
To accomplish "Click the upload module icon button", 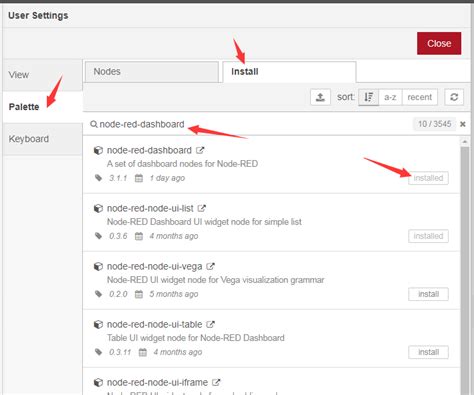I will (320, 97).
